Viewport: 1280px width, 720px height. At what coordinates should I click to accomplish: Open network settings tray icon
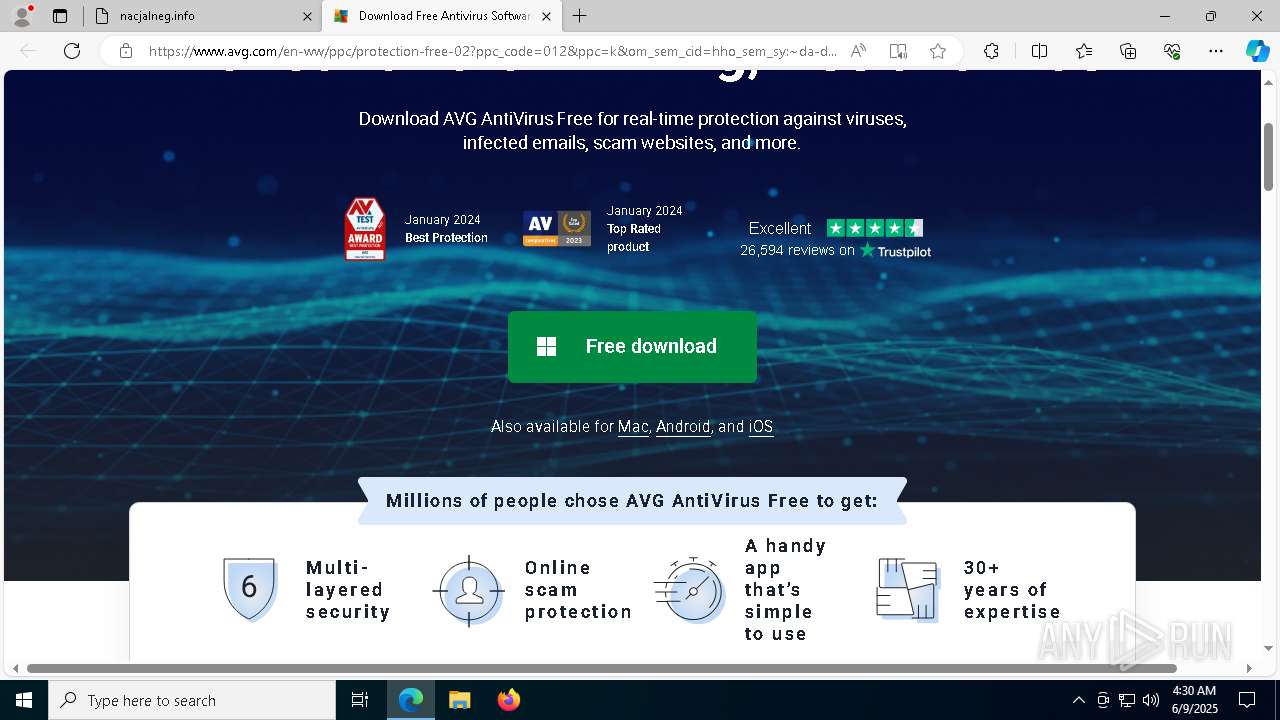(x=1127, y=700)
